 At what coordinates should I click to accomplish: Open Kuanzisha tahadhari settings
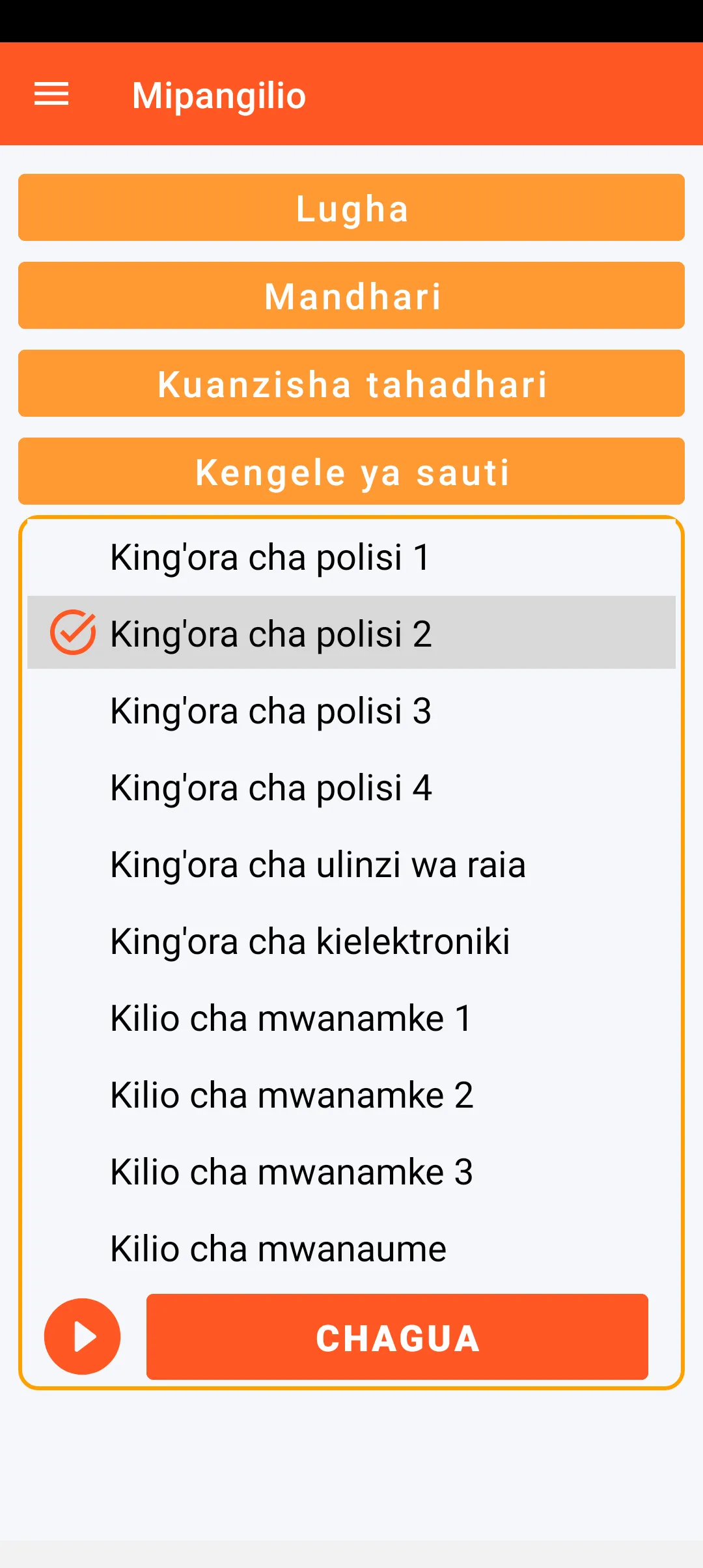(351, 384)
